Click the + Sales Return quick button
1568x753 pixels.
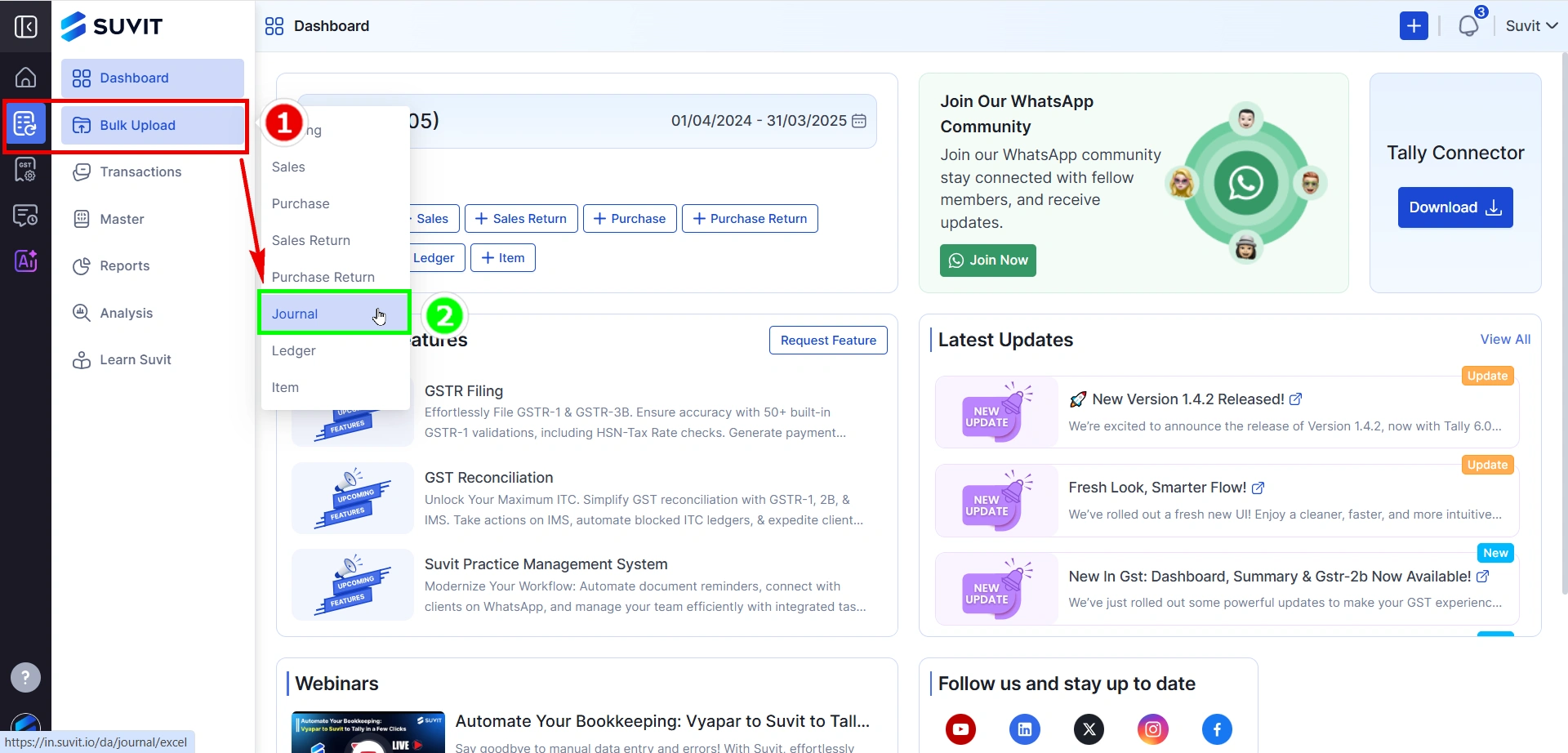point(521,219)
